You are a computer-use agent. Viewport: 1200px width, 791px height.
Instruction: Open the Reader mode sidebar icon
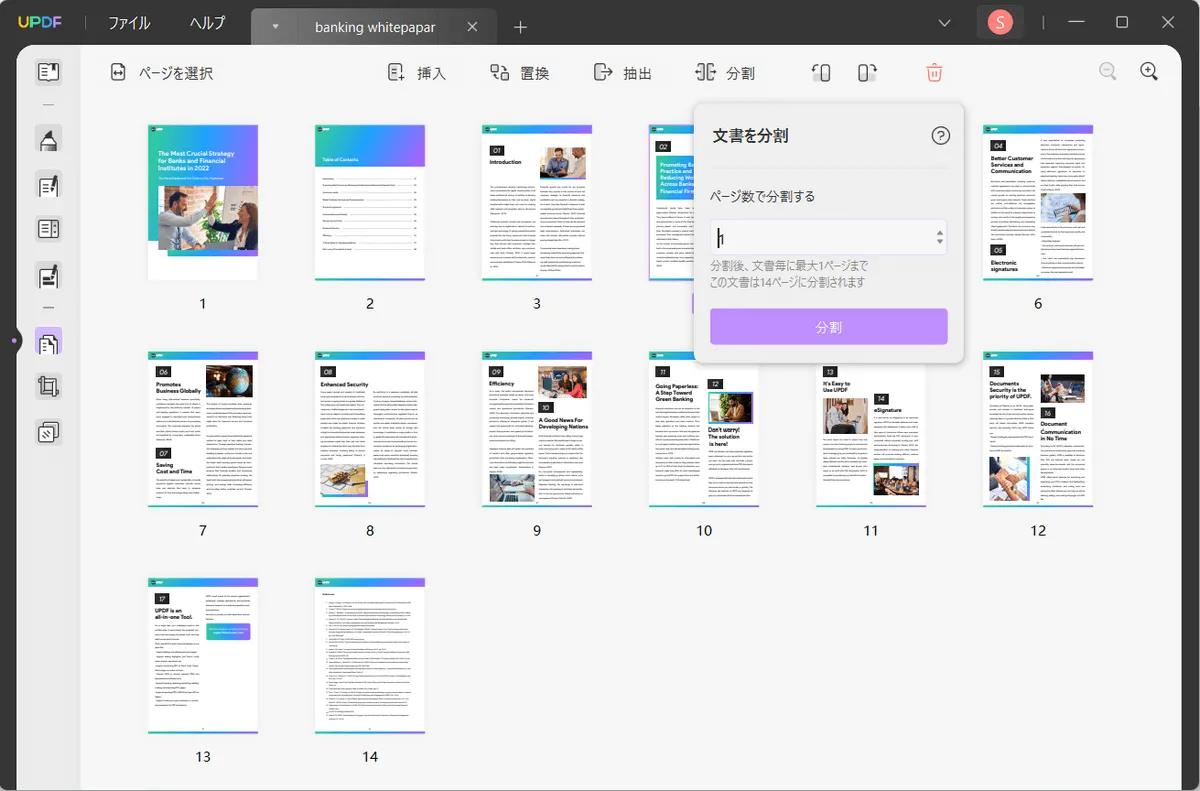click(48, 72)
